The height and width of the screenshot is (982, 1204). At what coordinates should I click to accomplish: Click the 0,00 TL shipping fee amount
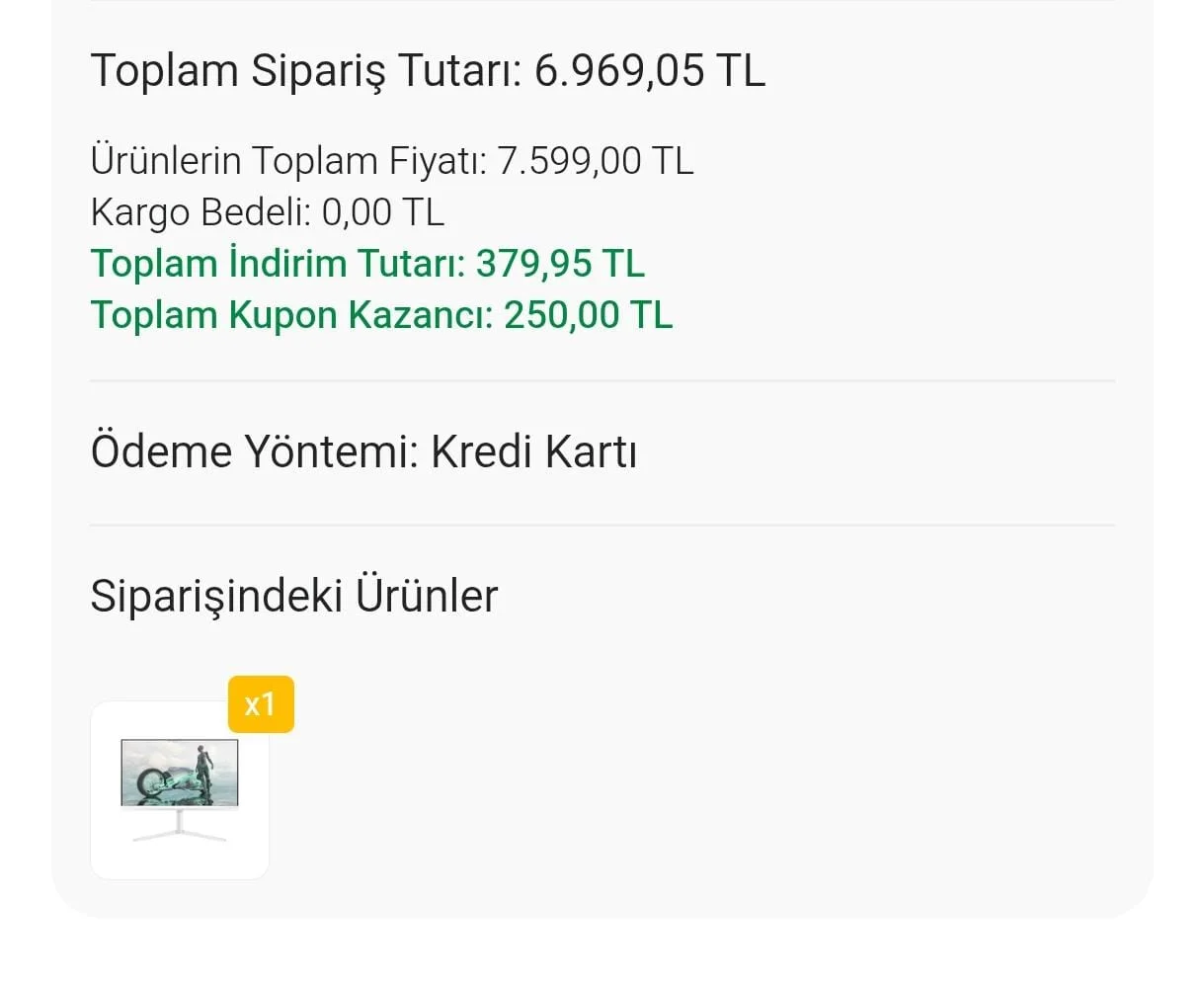(x=383, y=212)
